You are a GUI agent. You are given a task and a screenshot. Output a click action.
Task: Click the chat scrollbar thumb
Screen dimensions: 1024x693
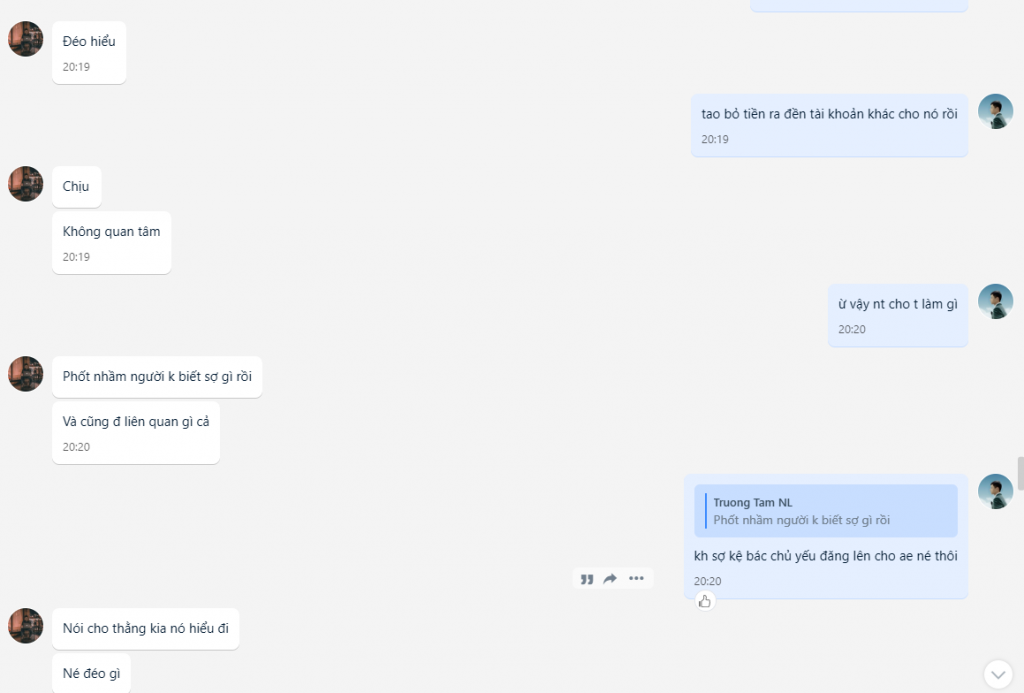(1020, 474)
